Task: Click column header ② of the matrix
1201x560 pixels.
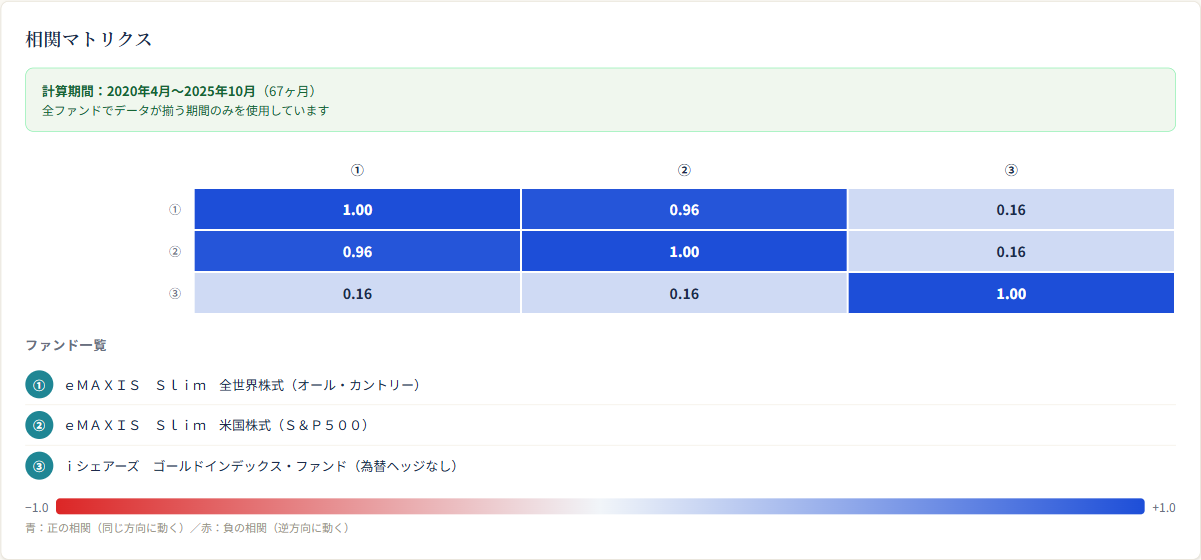Action: [684, 170]
